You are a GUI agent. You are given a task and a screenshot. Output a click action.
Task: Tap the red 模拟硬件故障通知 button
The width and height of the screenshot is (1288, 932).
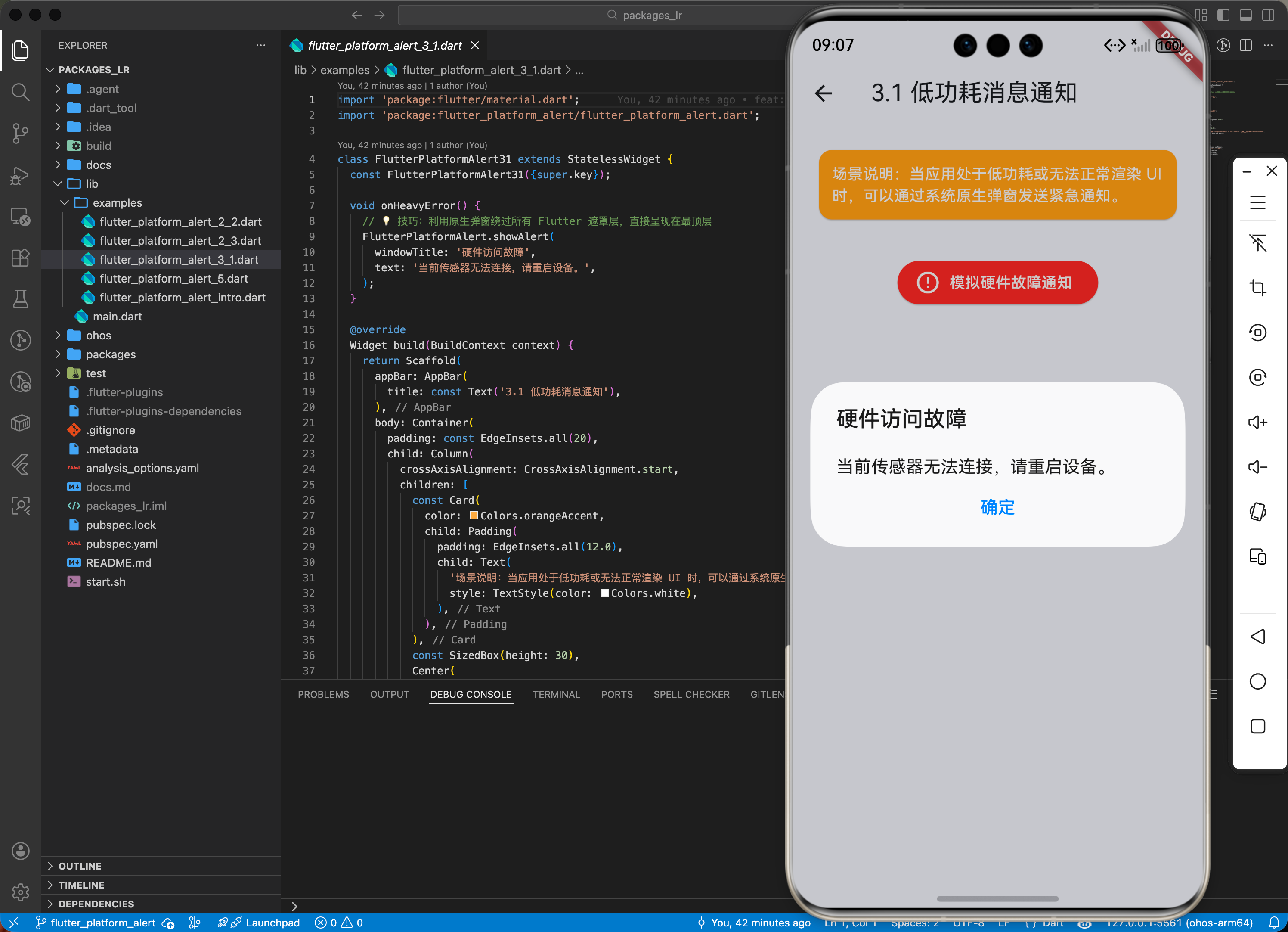[997, 283]
